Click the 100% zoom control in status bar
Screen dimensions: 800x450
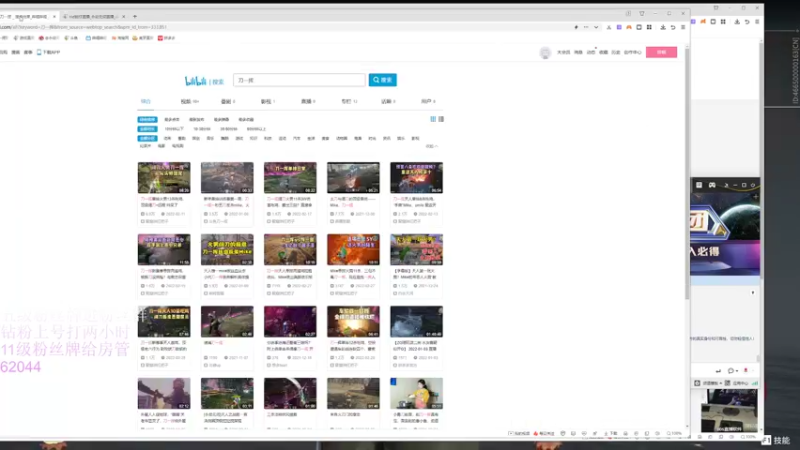(x=674, y=433)
